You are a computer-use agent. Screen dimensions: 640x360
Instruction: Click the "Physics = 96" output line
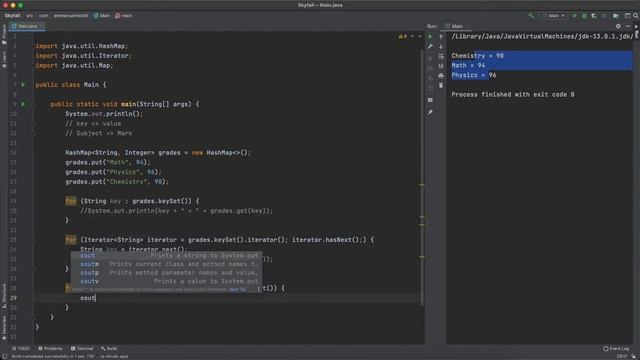click(474, 75)
